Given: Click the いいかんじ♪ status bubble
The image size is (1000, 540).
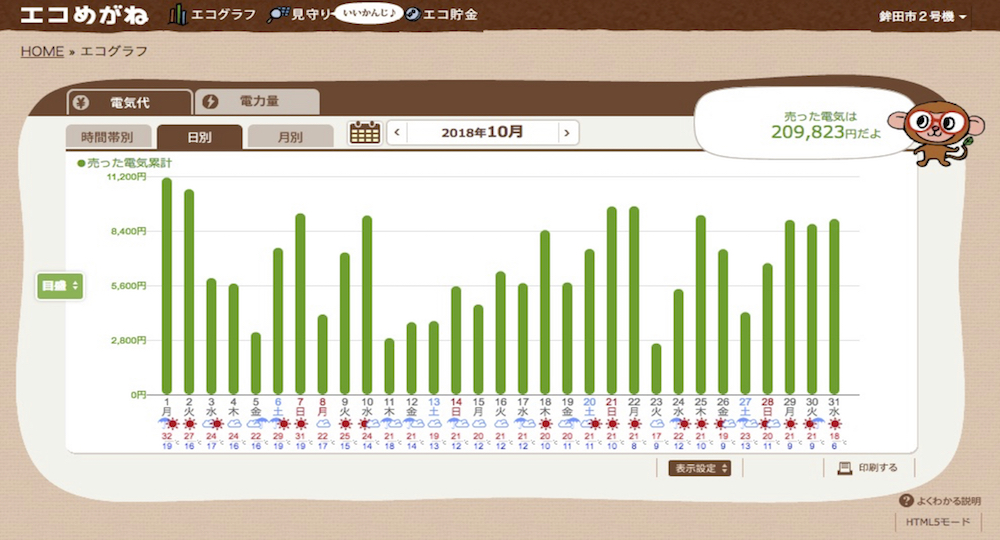Looking at the screenshot, I should coord(369,13).
